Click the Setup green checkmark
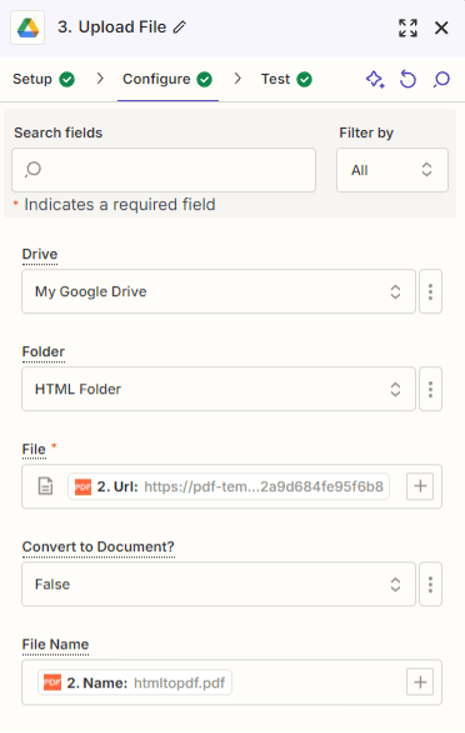Image resolution: width=465 pixels, height=733 pixels. pyautogui.click(x=67, y=79)
